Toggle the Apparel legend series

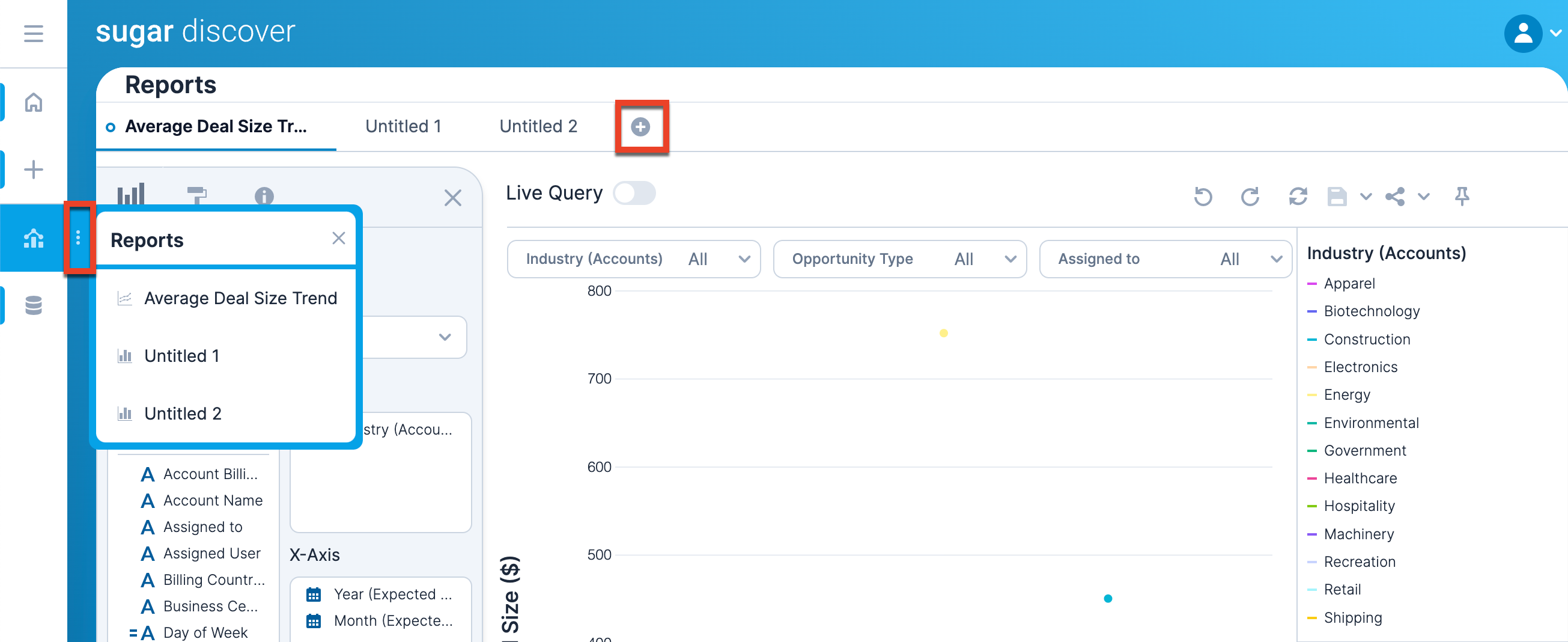point(1349,284)
